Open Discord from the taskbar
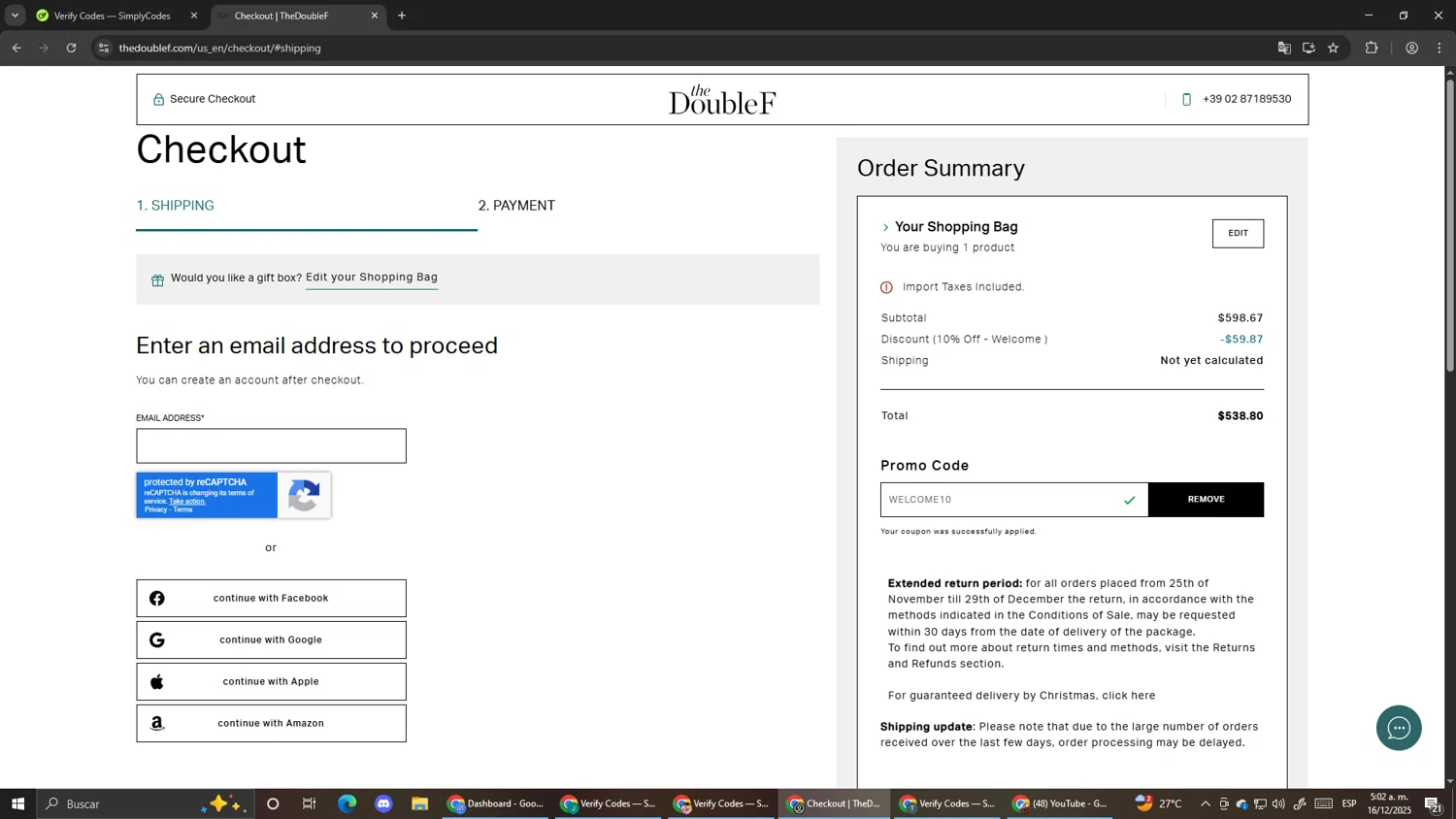 383,803
